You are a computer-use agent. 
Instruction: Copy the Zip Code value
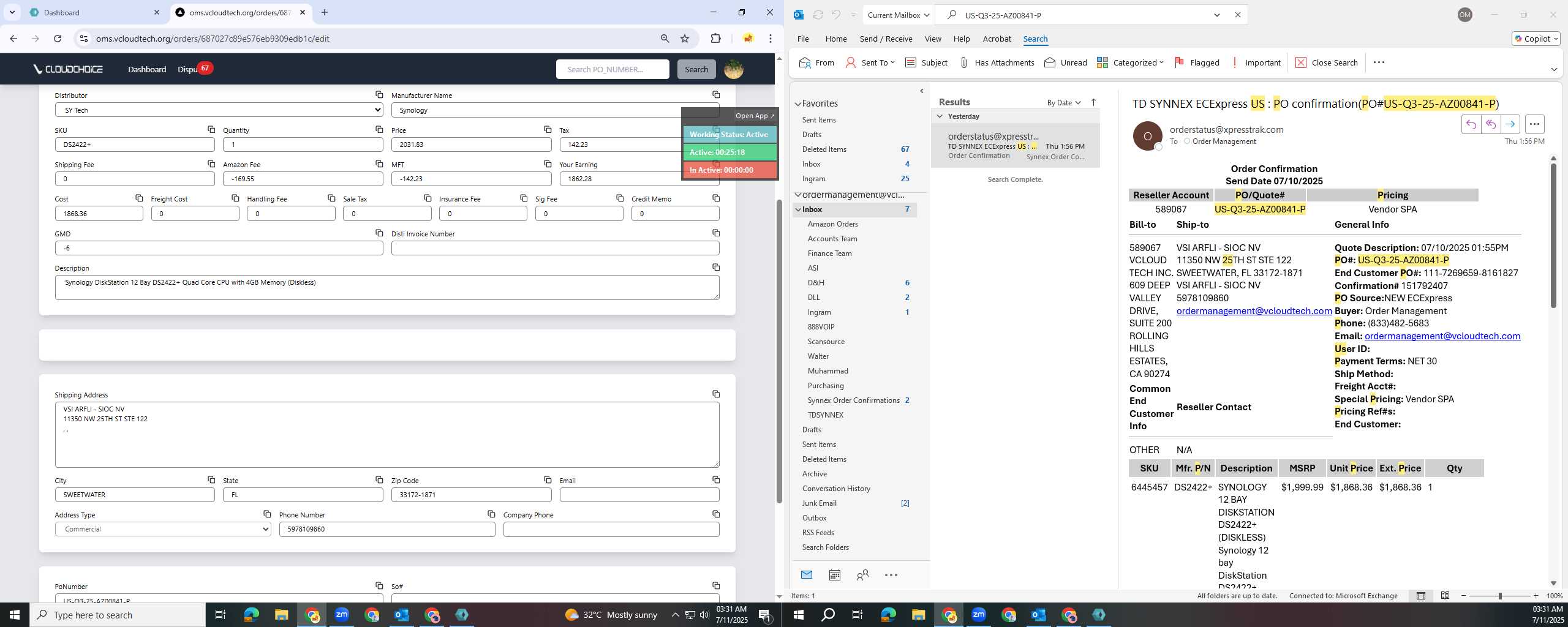pos(548,479)
